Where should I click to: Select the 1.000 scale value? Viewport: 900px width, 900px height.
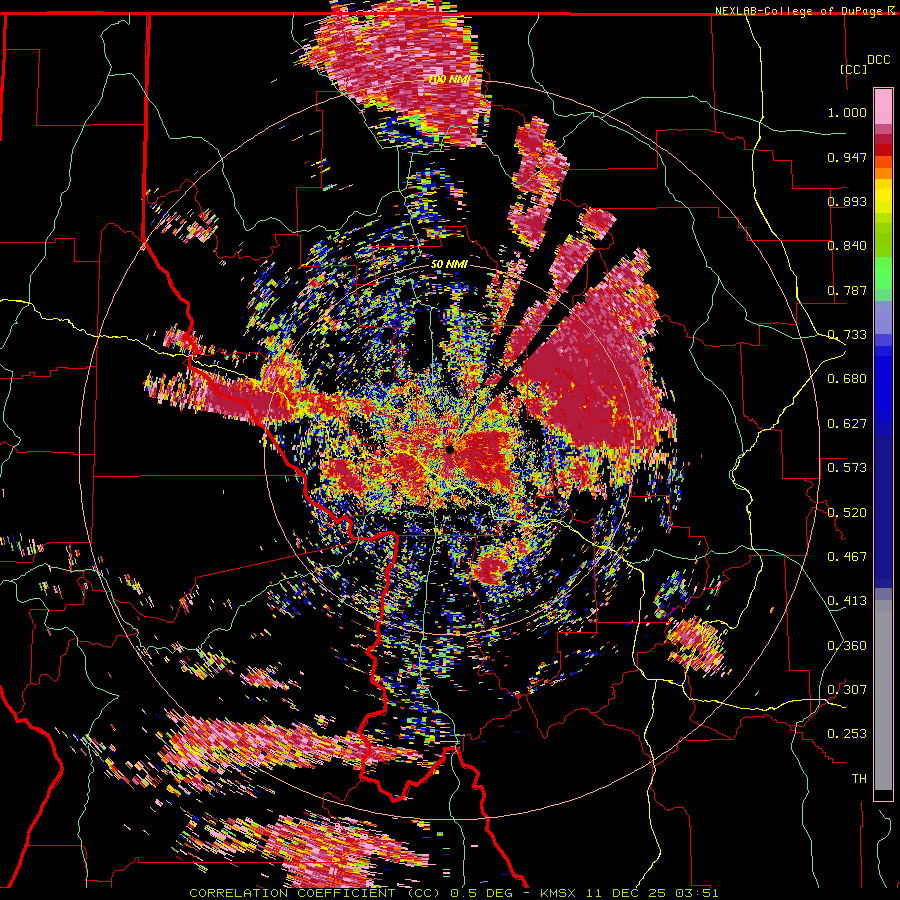pyautogui.click(x=847, y=112)
